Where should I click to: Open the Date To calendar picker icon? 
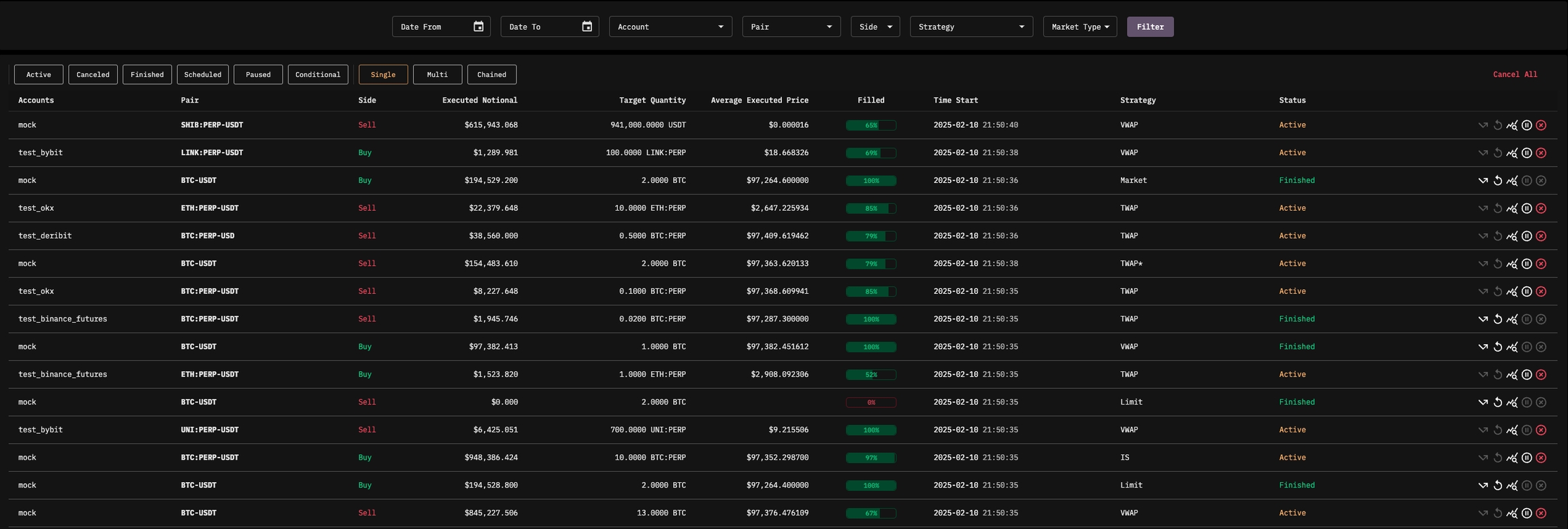tap(587, 27)
